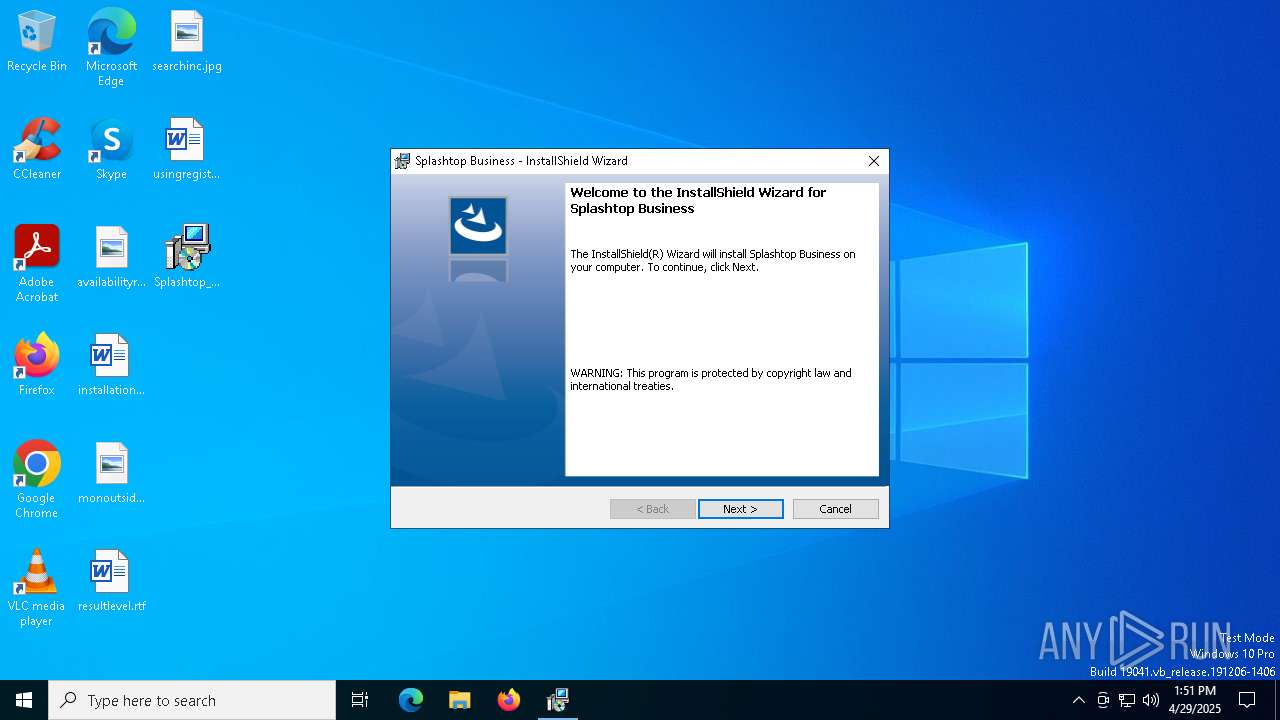Screen dimensions: 1280x720
Task: Select Microsoft Edge desktop shortcut
Action: [x=111, y=48]
